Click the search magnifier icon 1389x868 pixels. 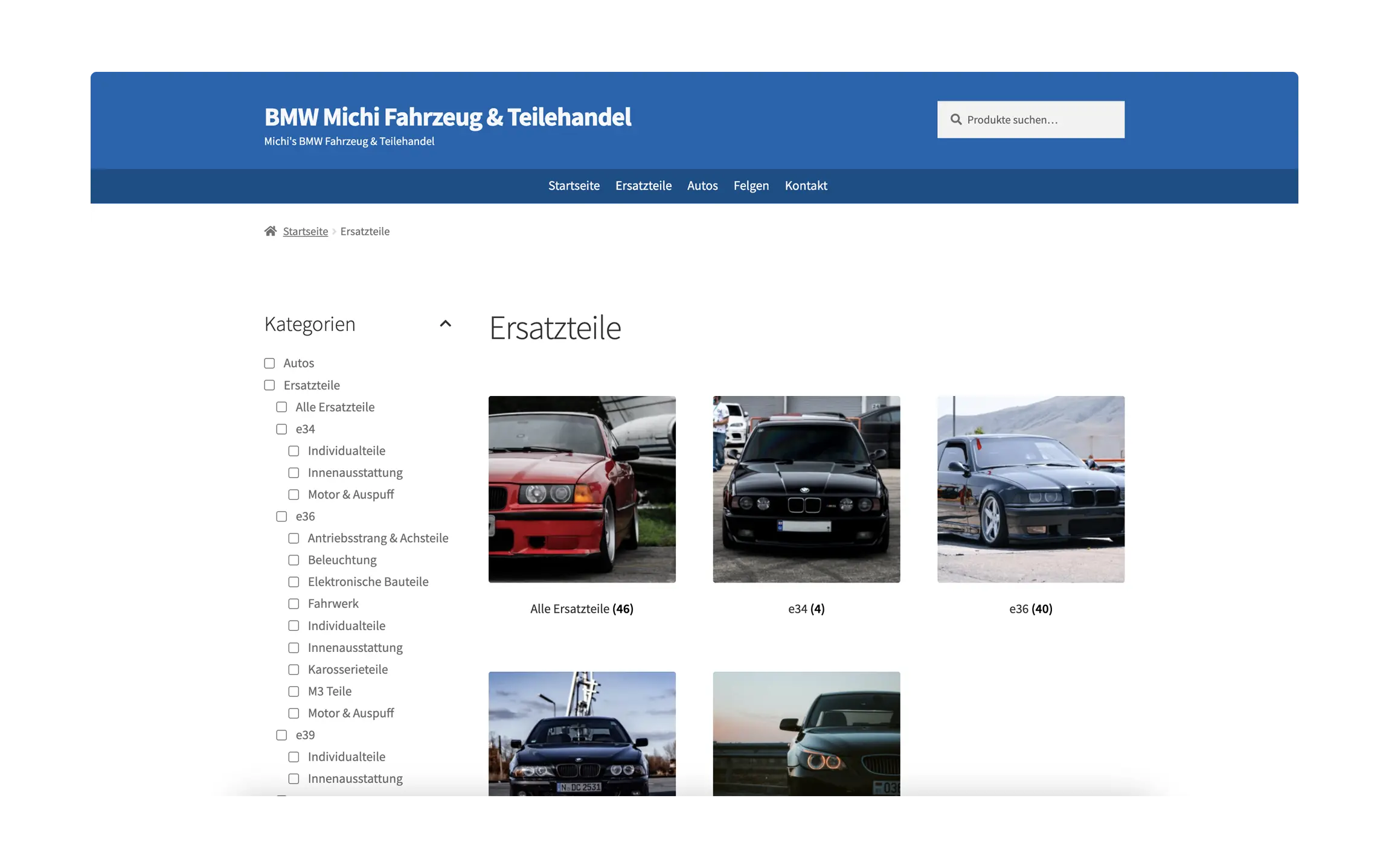pos(955,120)
